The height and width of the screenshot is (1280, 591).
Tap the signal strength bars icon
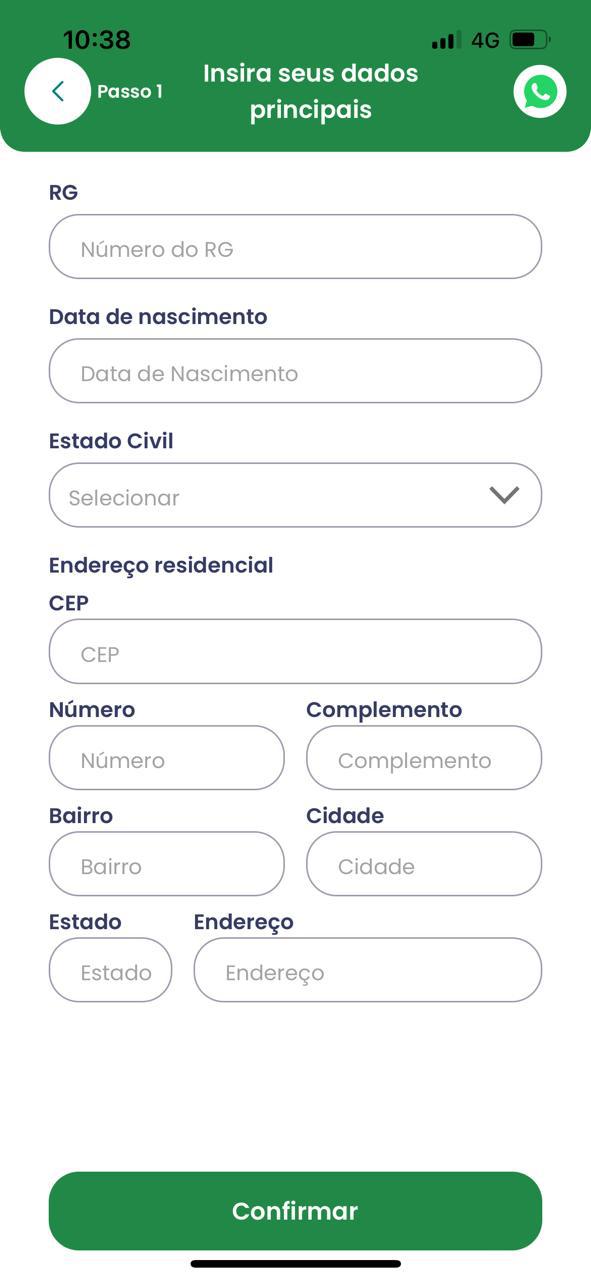446,41
